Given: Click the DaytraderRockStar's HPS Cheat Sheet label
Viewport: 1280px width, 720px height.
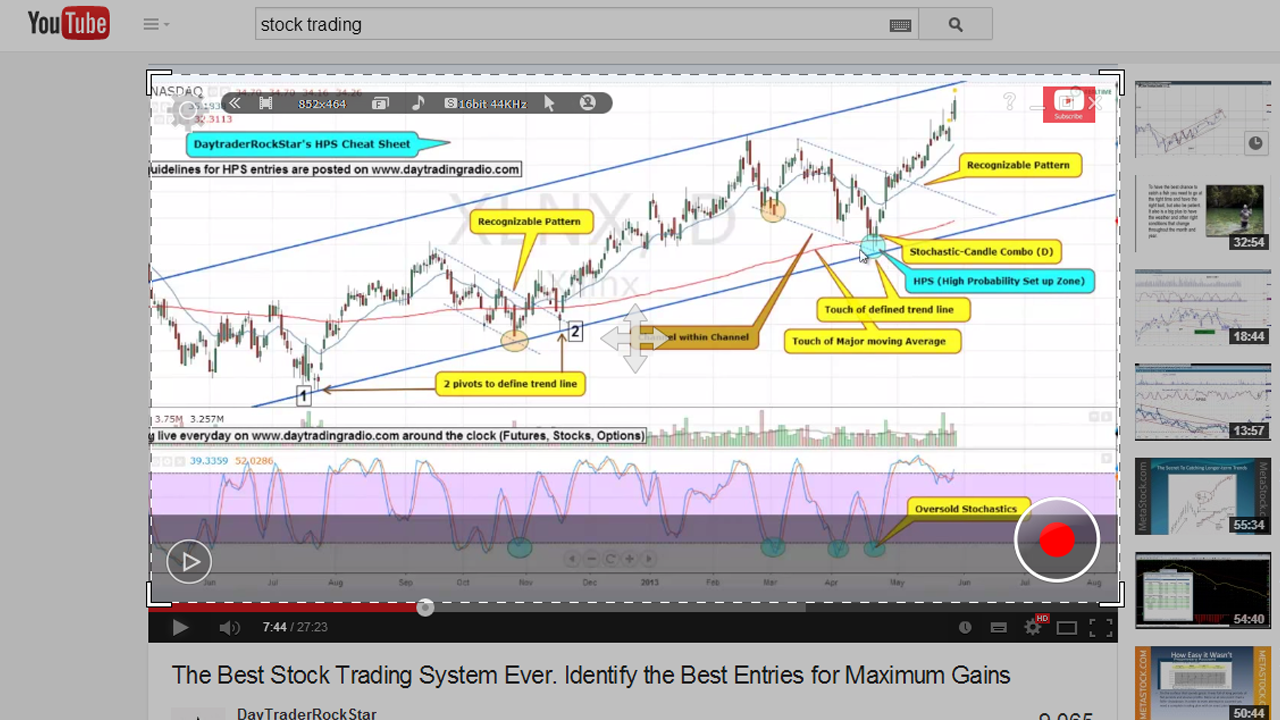Looking at the screenshot, I should point(302,144).
